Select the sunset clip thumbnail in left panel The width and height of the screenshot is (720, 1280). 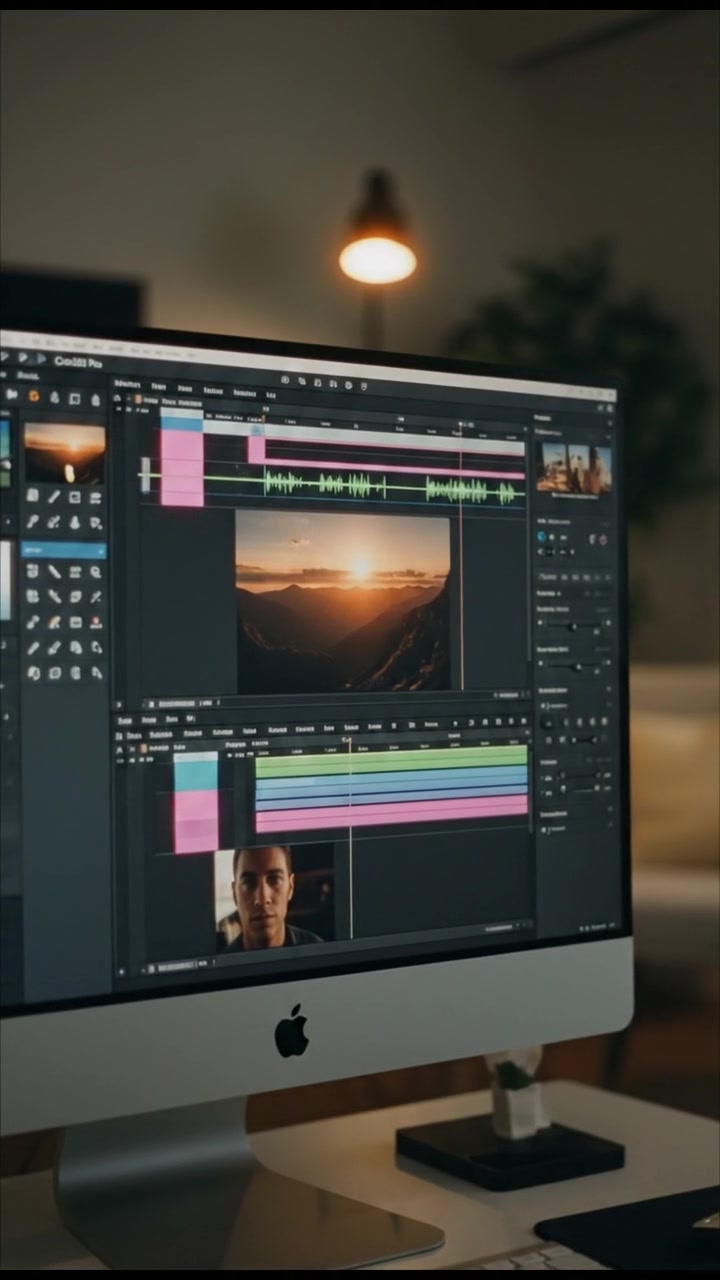[x=64, y=452]
